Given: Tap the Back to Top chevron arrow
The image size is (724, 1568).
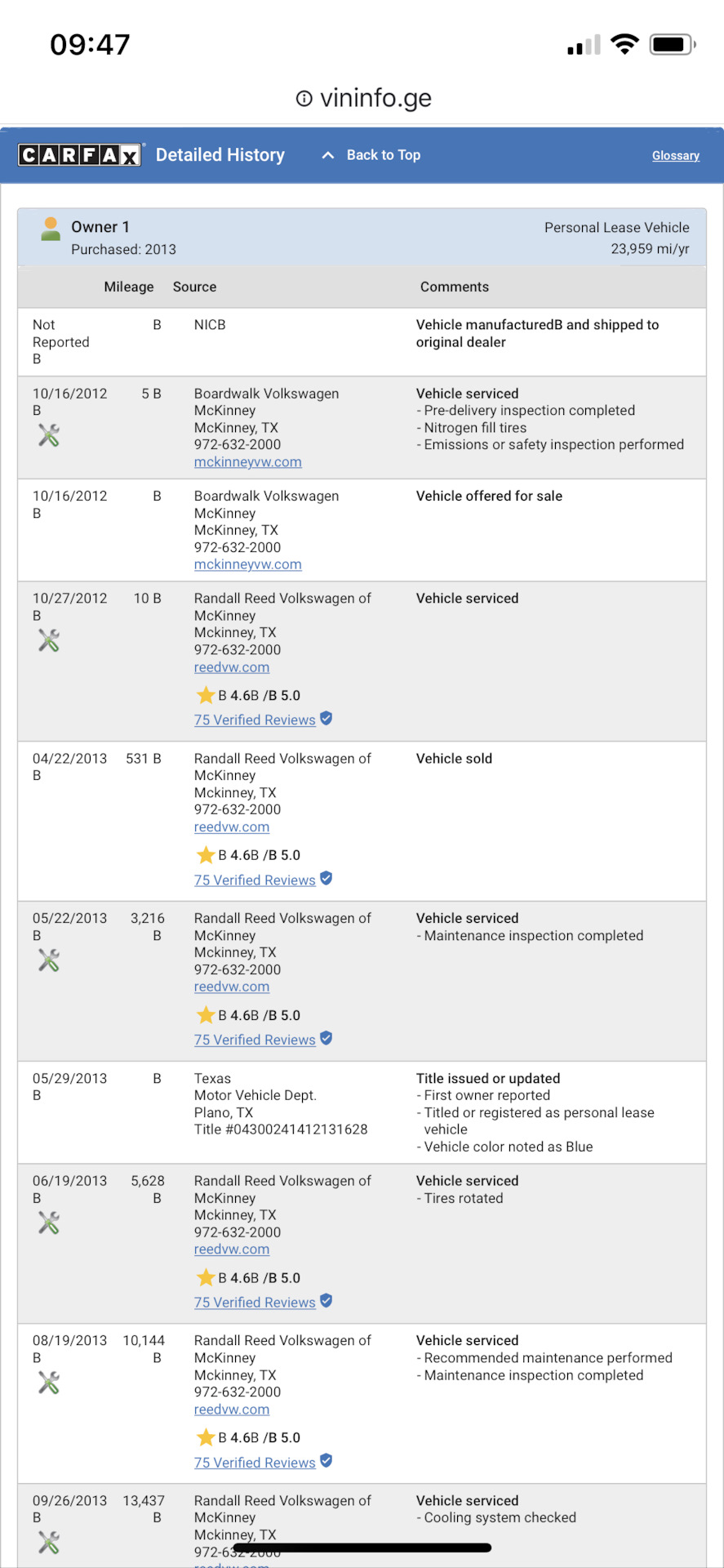Looking at the screenshot, I should pyautogui.click(x=328, y=155).
